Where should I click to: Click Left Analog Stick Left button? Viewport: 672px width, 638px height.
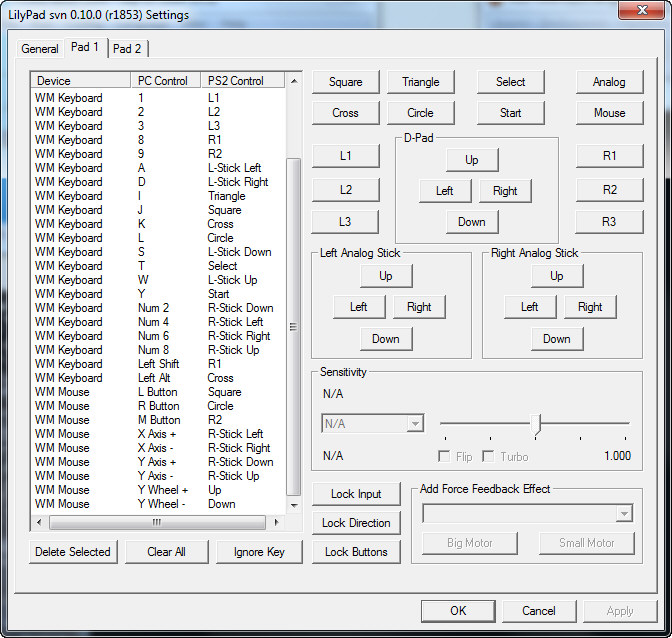point(359,307)
